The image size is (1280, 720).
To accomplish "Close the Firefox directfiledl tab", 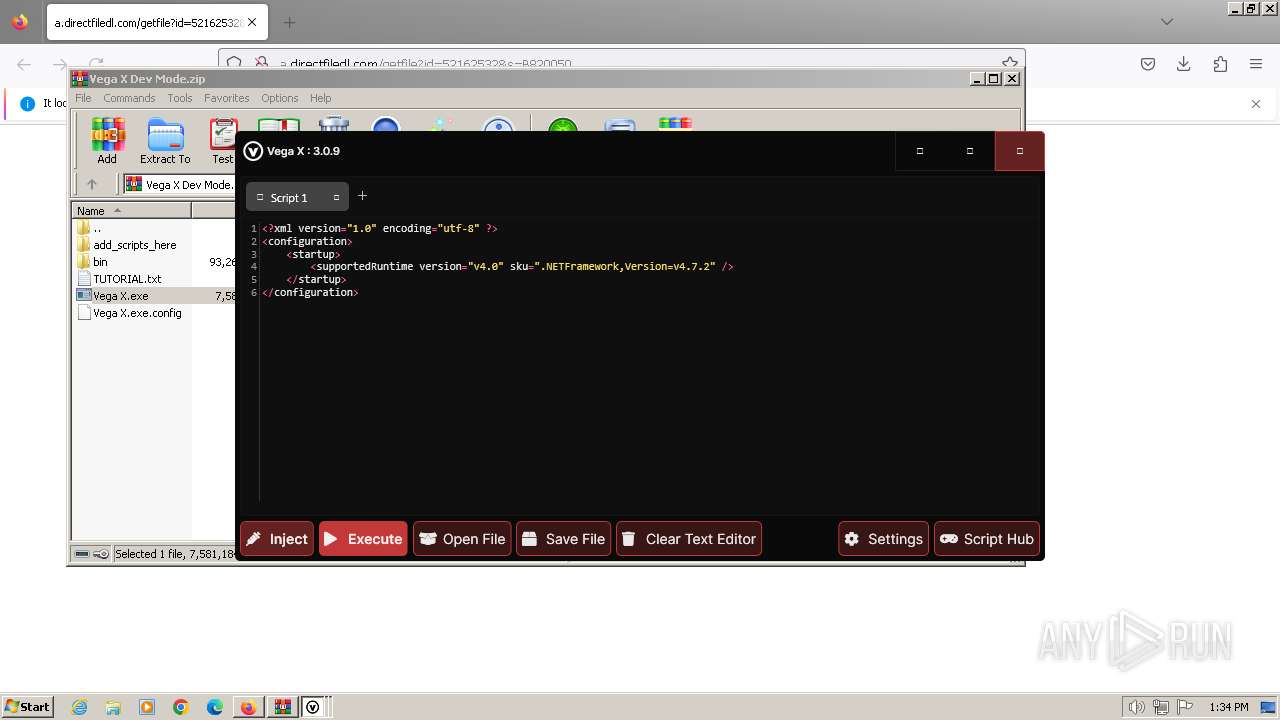I will [252, 22].
